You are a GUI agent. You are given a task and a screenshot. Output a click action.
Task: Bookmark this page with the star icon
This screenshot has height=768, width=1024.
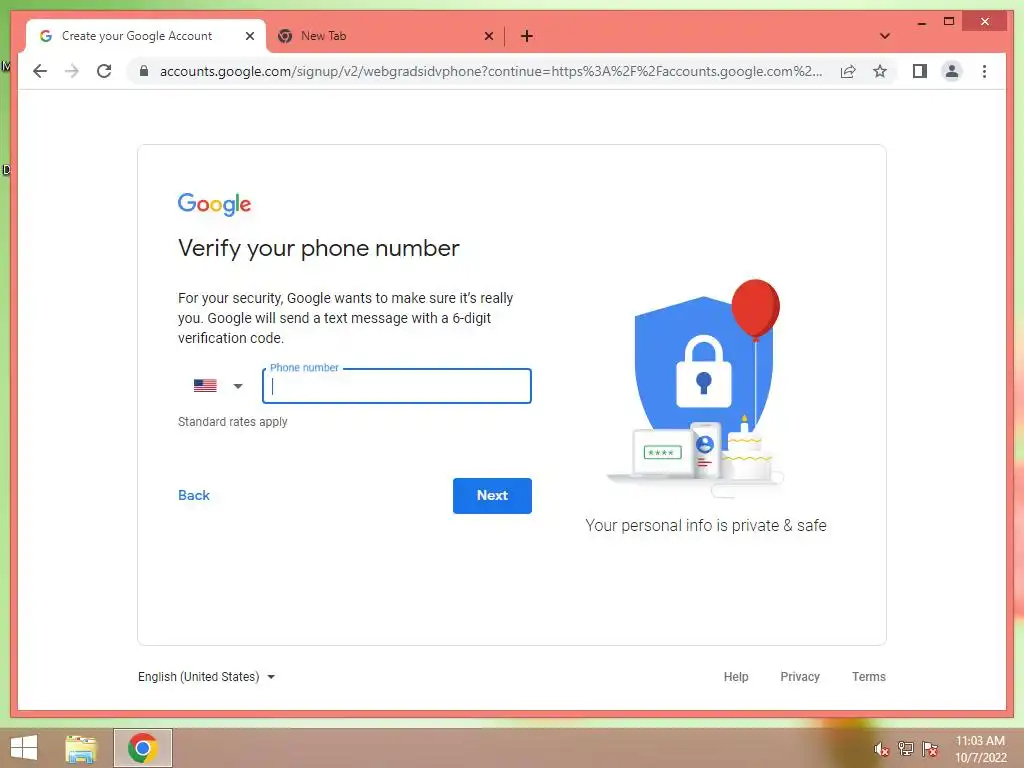pos(880,71)
